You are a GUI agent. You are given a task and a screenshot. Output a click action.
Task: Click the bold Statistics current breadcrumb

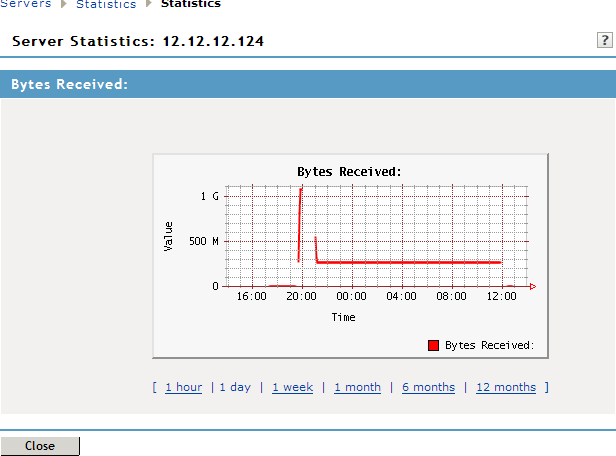[x=191, y=4]
